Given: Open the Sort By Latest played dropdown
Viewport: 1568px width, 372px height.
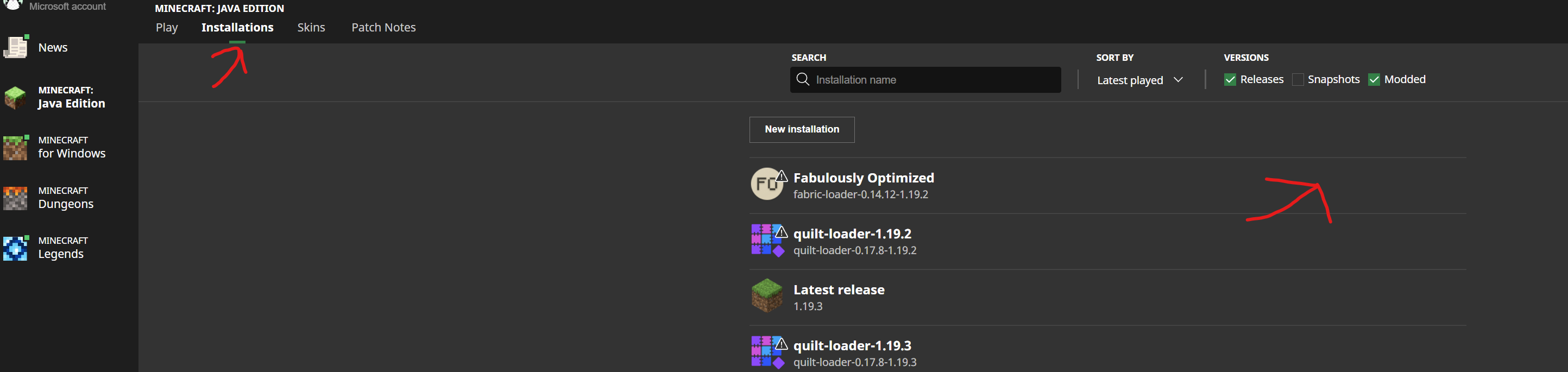Looking at the screenshot, I should click(x=1139, y=80).
